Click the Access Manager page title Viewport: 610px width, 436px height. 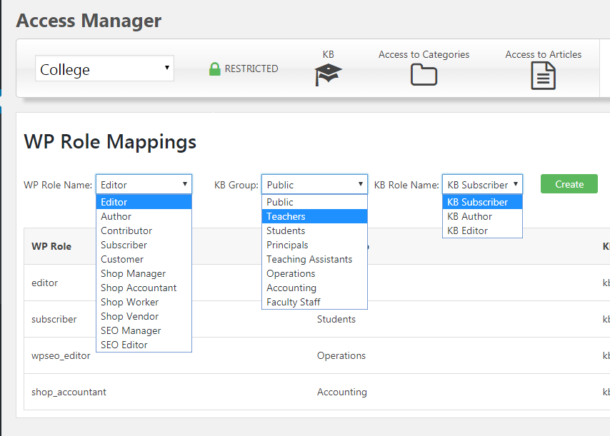coord(89,21)
